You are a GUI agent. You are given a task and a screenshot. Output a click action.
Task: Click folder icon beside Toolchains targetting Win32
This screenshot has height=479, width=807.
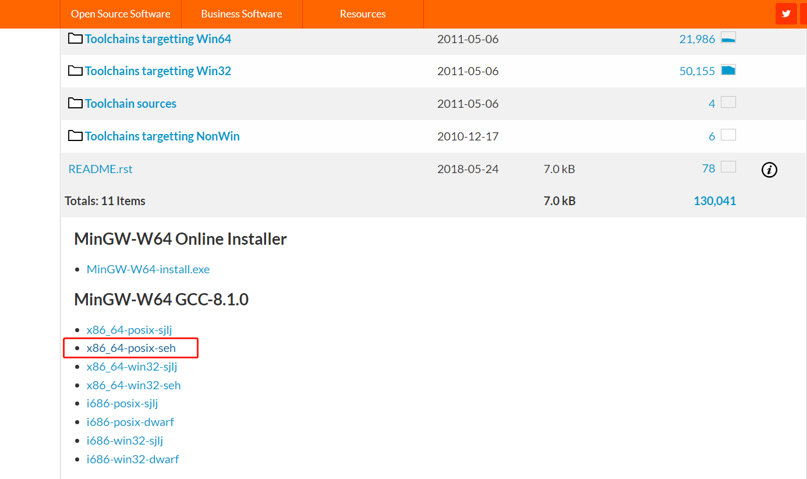[75, 70]
